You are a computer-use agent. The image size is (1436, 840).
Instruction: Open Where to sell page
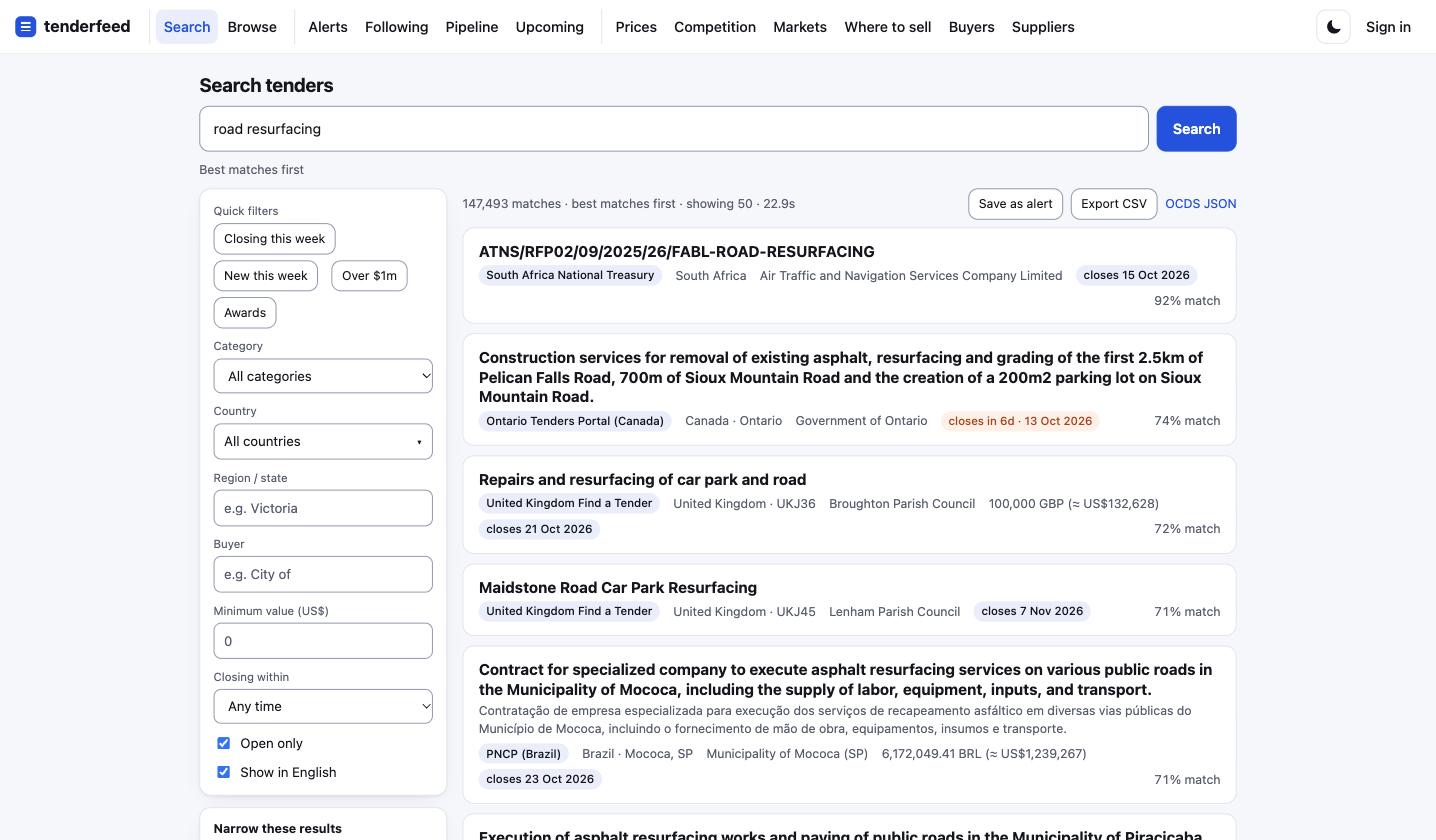pyautogui.click(x=888, y=27)
